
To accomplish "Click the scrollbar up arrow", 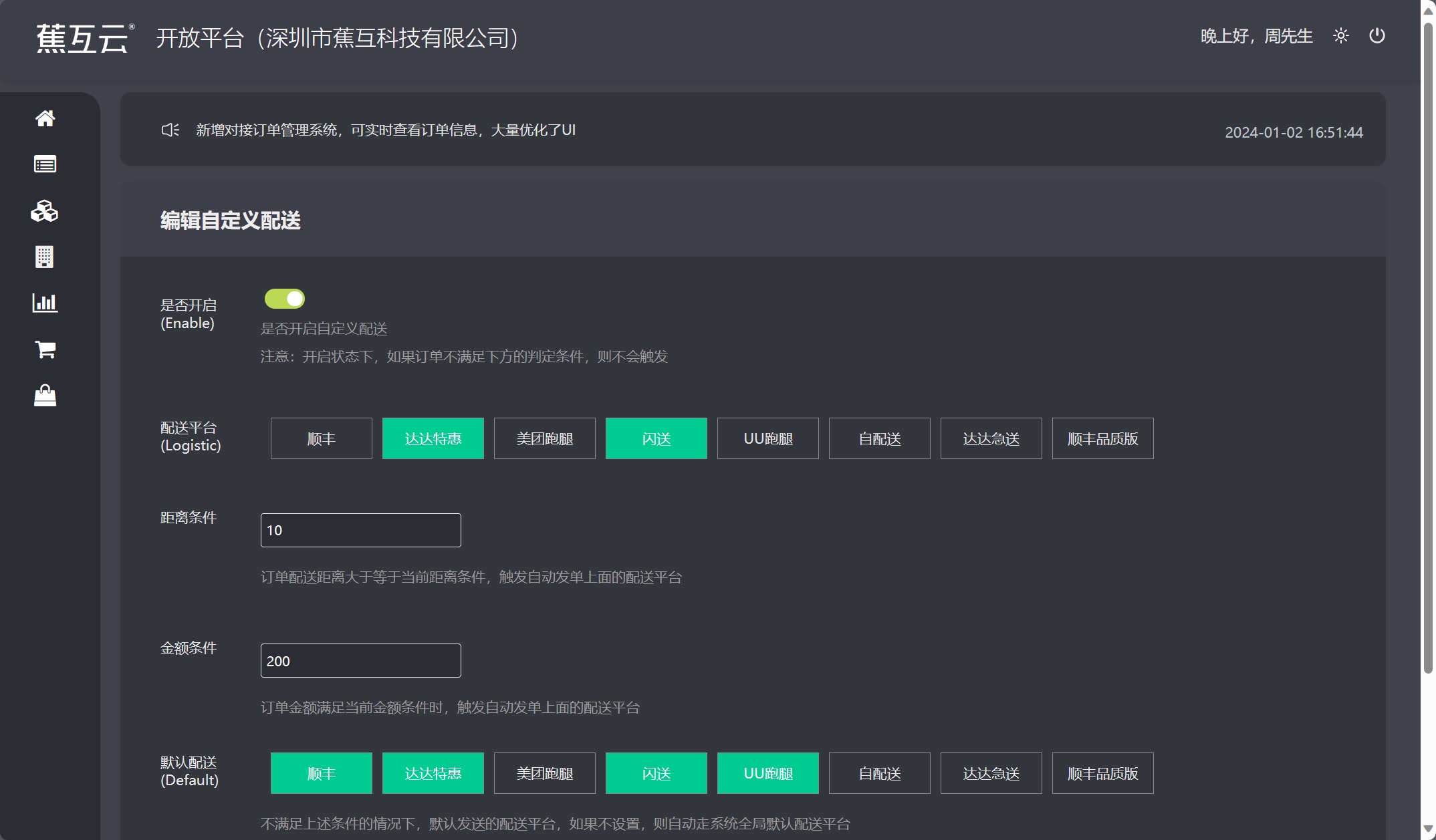I will [x=1428, y=10].
